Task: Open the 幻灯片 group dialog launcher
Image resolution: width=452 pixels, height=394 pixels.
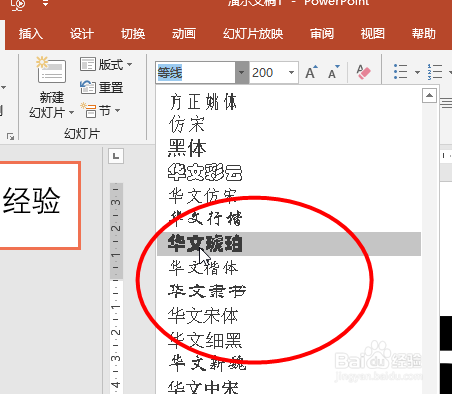Action: (10, 136)
